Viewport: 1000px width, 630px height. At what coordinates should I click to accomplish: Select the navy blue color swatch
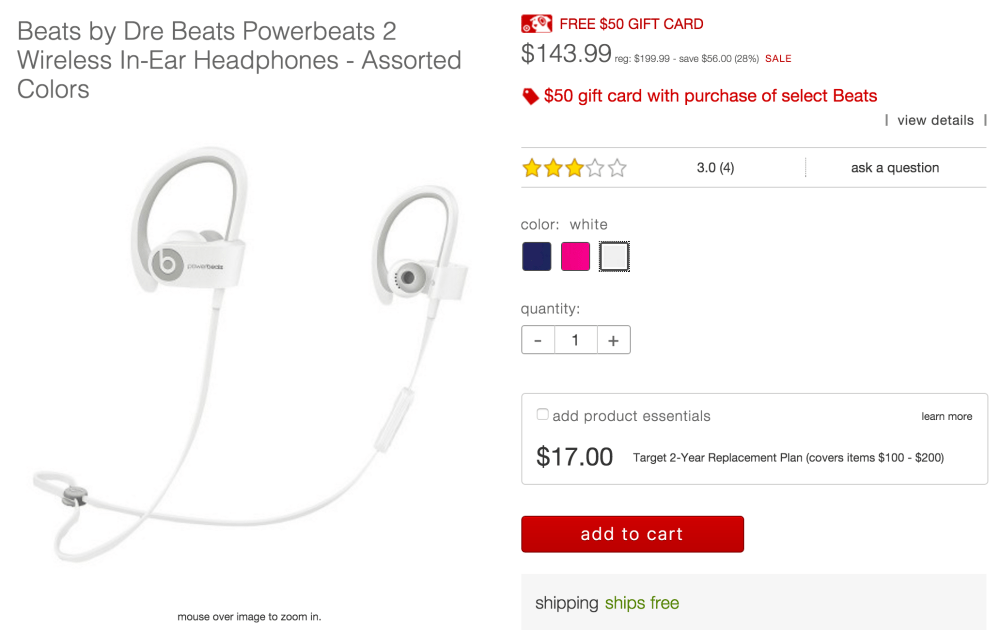(536, 256)
